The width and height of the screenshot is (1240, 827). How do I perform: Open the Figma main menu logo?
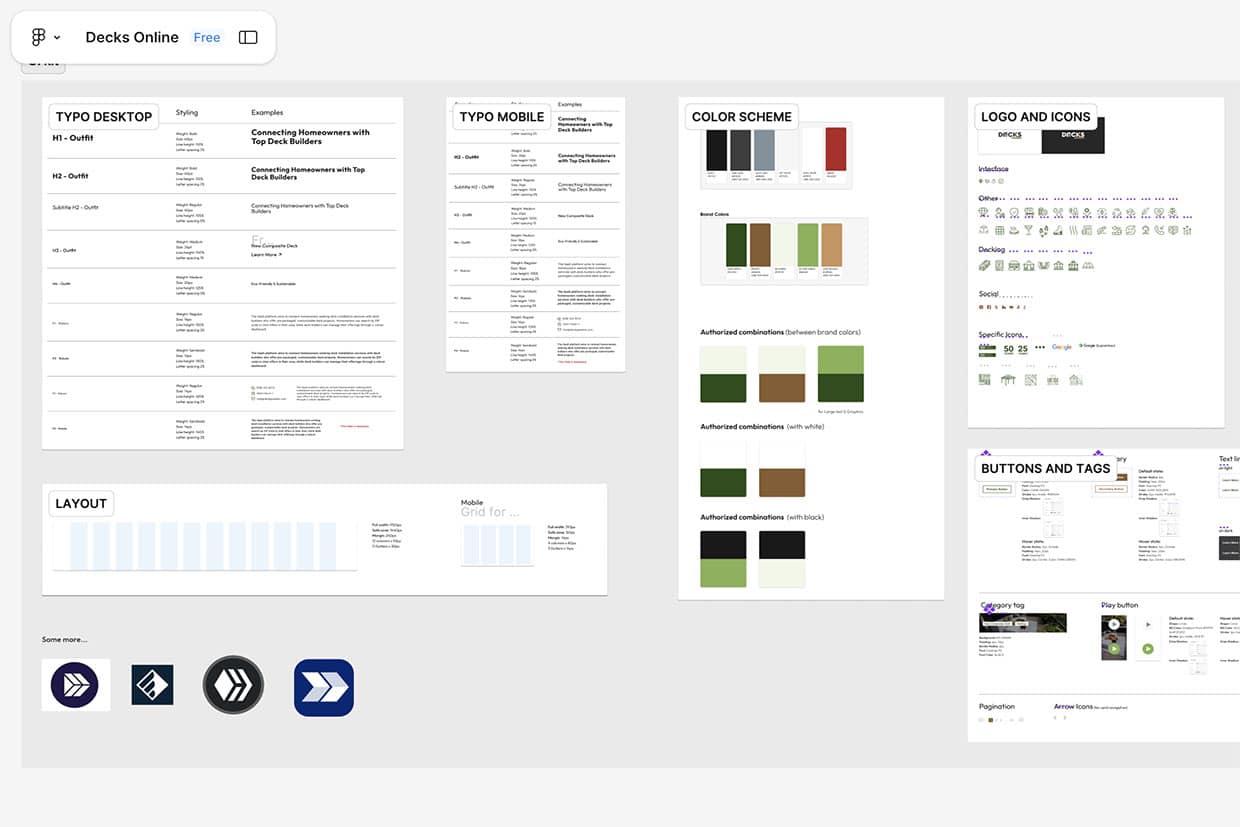pos(38,37)
